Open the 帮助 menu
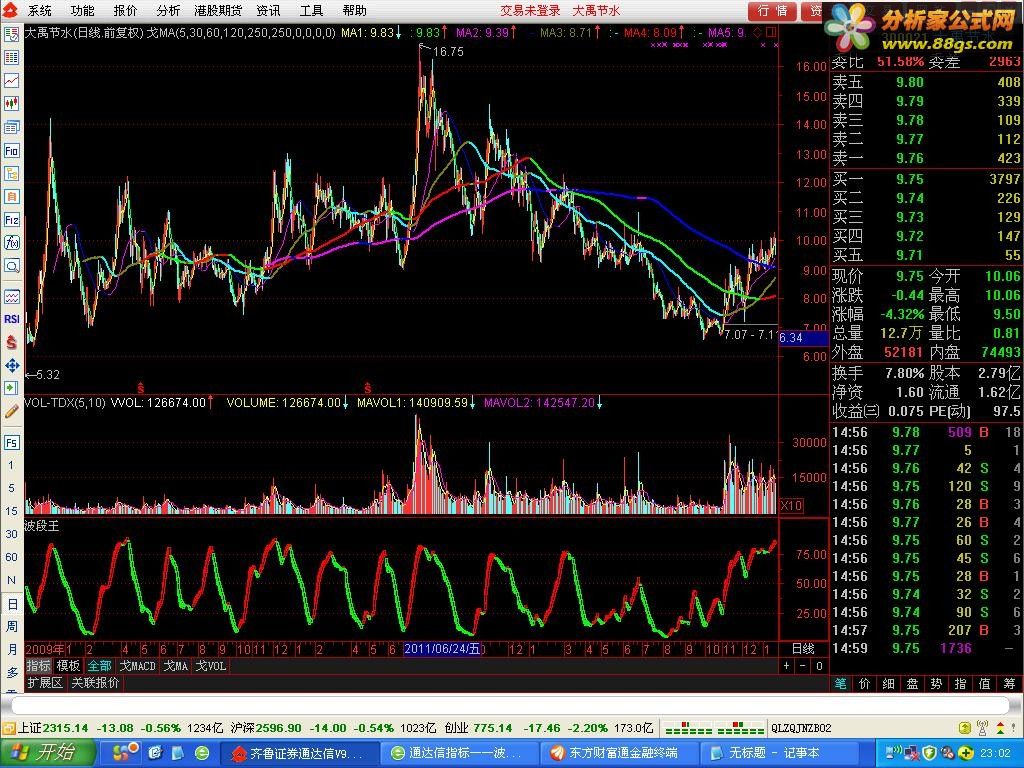1024x768 pixels. [355, 10]
